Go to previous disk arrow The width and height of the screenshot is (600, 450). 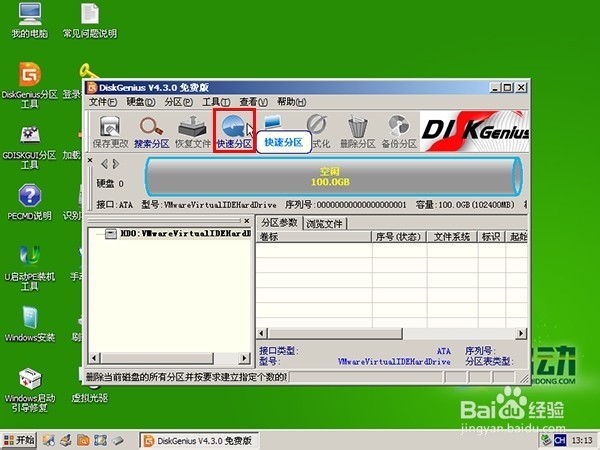click(104, 164)
